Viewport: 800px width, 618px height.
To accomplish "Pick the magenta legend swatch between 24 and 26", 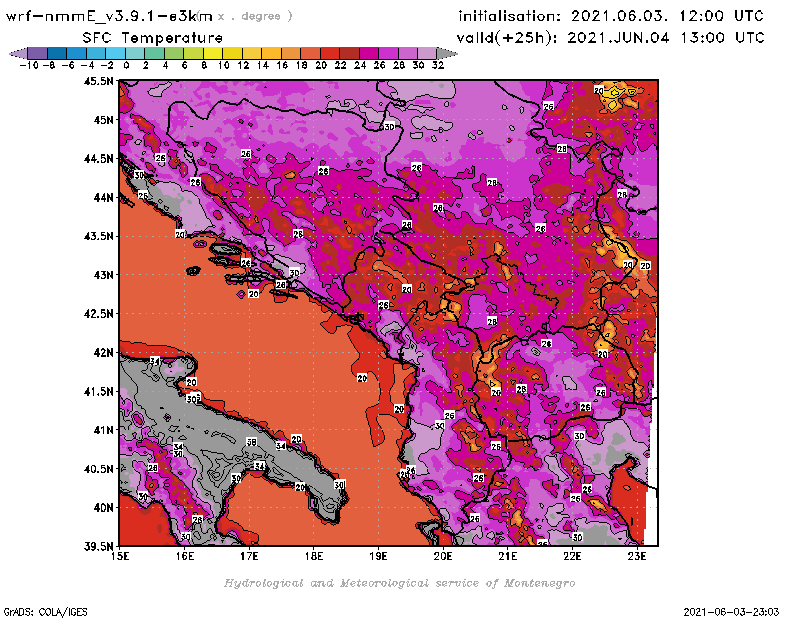I will coord(368,53).
